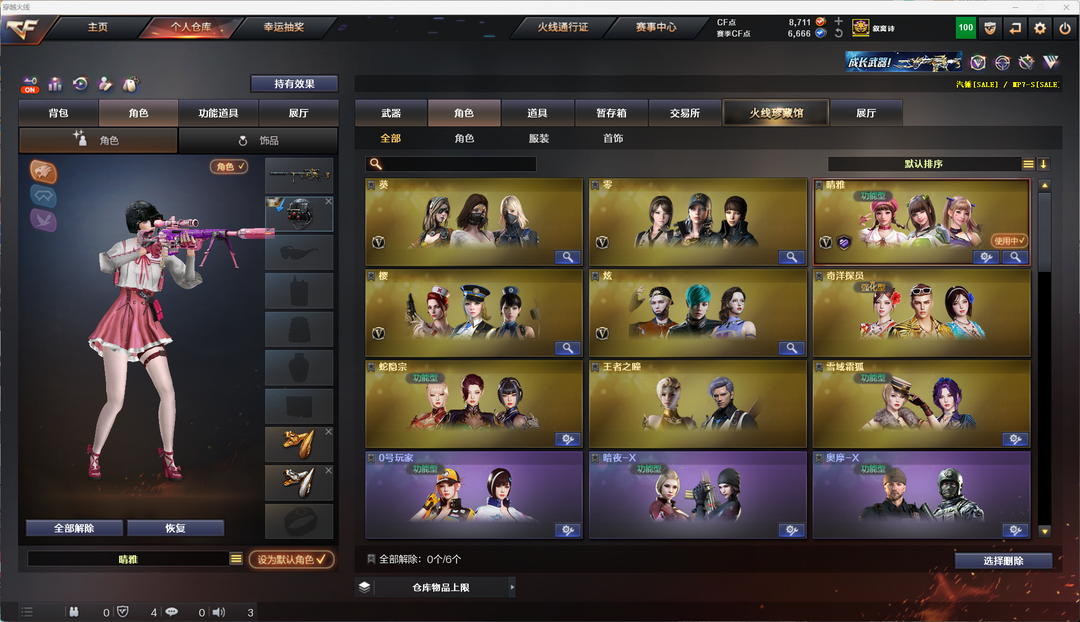1080x622 pixels.
Task: Switch to the 火线珍藏馆 tab
Action: (776, 113)
